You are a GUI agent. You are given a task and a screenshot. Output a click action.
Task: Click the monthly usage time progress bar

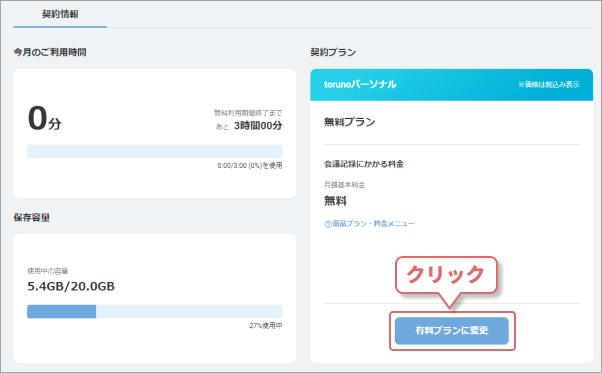(x=155, y=151)
